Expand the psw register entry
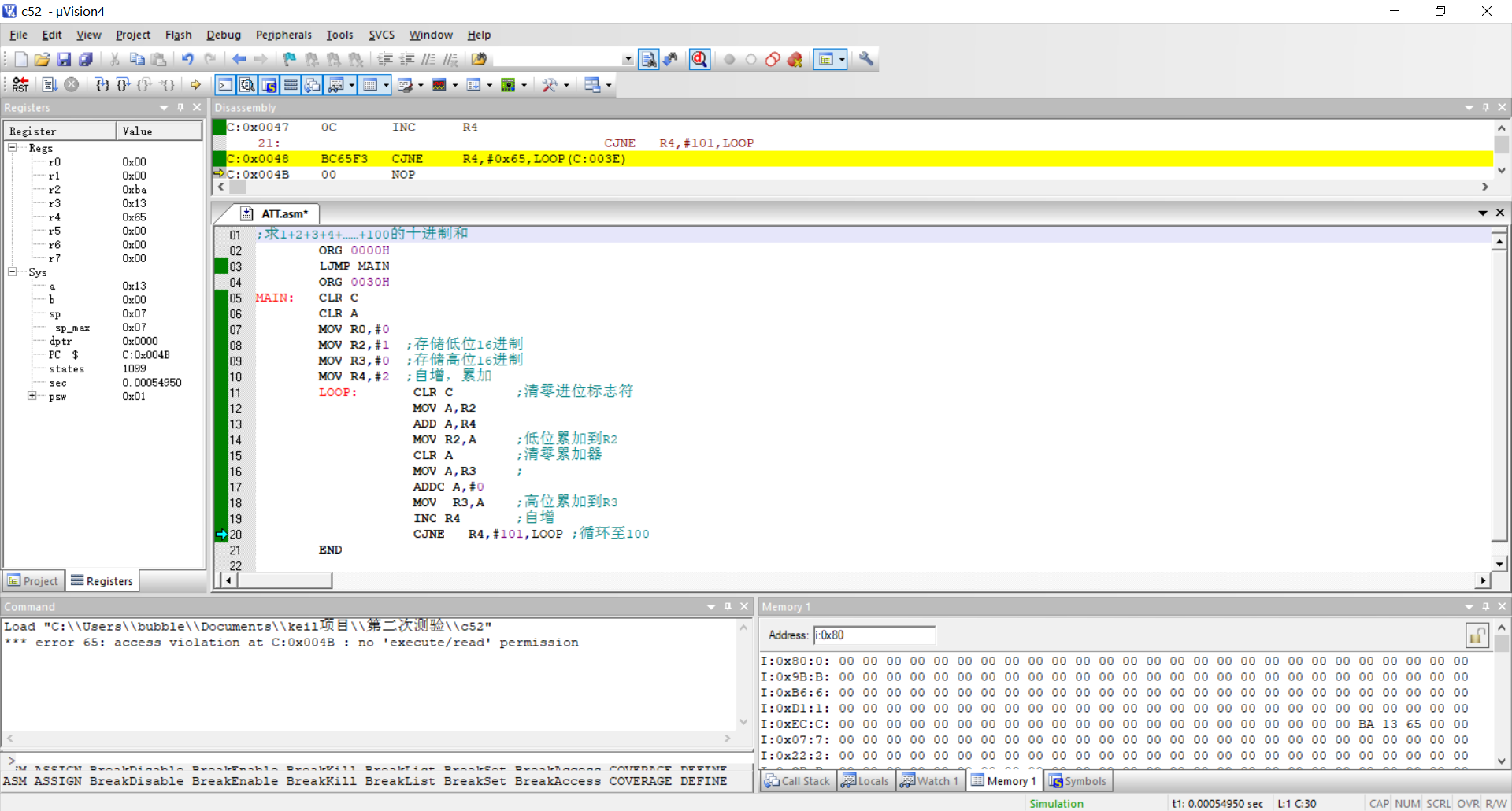The width and height of the screenshot is (1512, 811). click(31, 396)
